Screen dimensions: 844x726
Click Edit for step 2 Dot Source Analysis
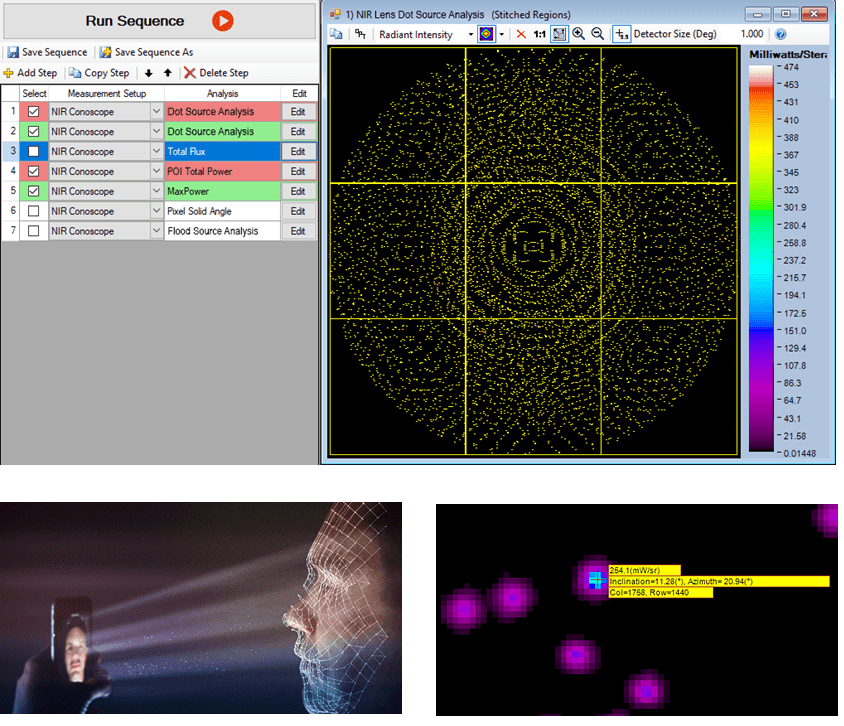[x=298, y=131]
